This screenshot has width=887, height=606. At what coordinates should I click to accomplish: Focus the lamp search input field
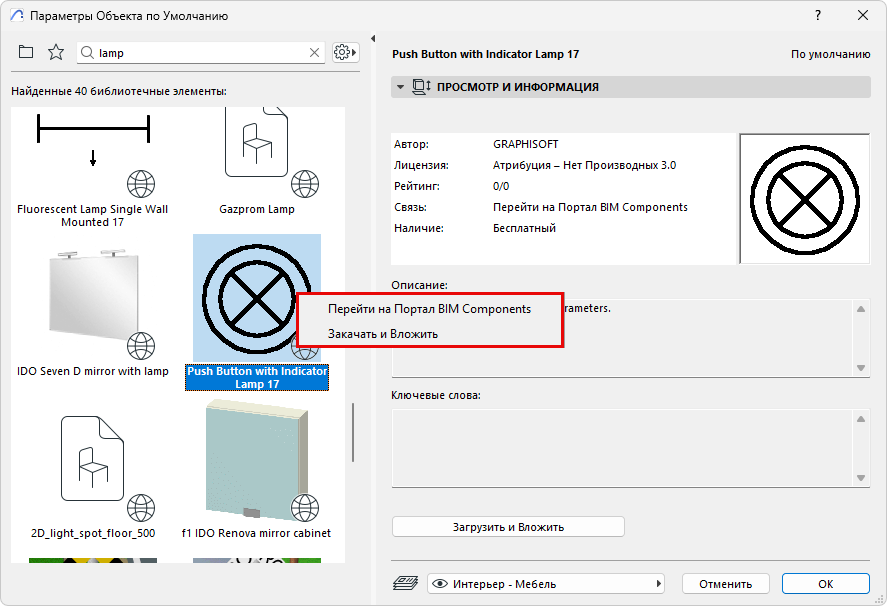[201, 53]
